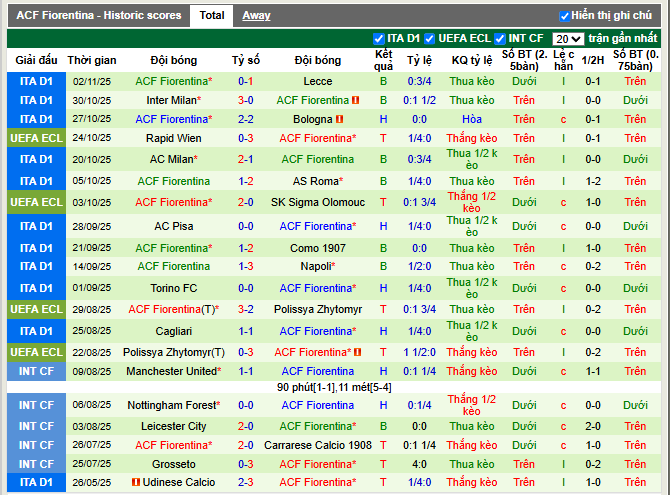The width and height of the screenshot is (670, 495).
Task: Click the penalty note 90 phút[1-1],11 mét[5-4]
Action: coord(334,387)
